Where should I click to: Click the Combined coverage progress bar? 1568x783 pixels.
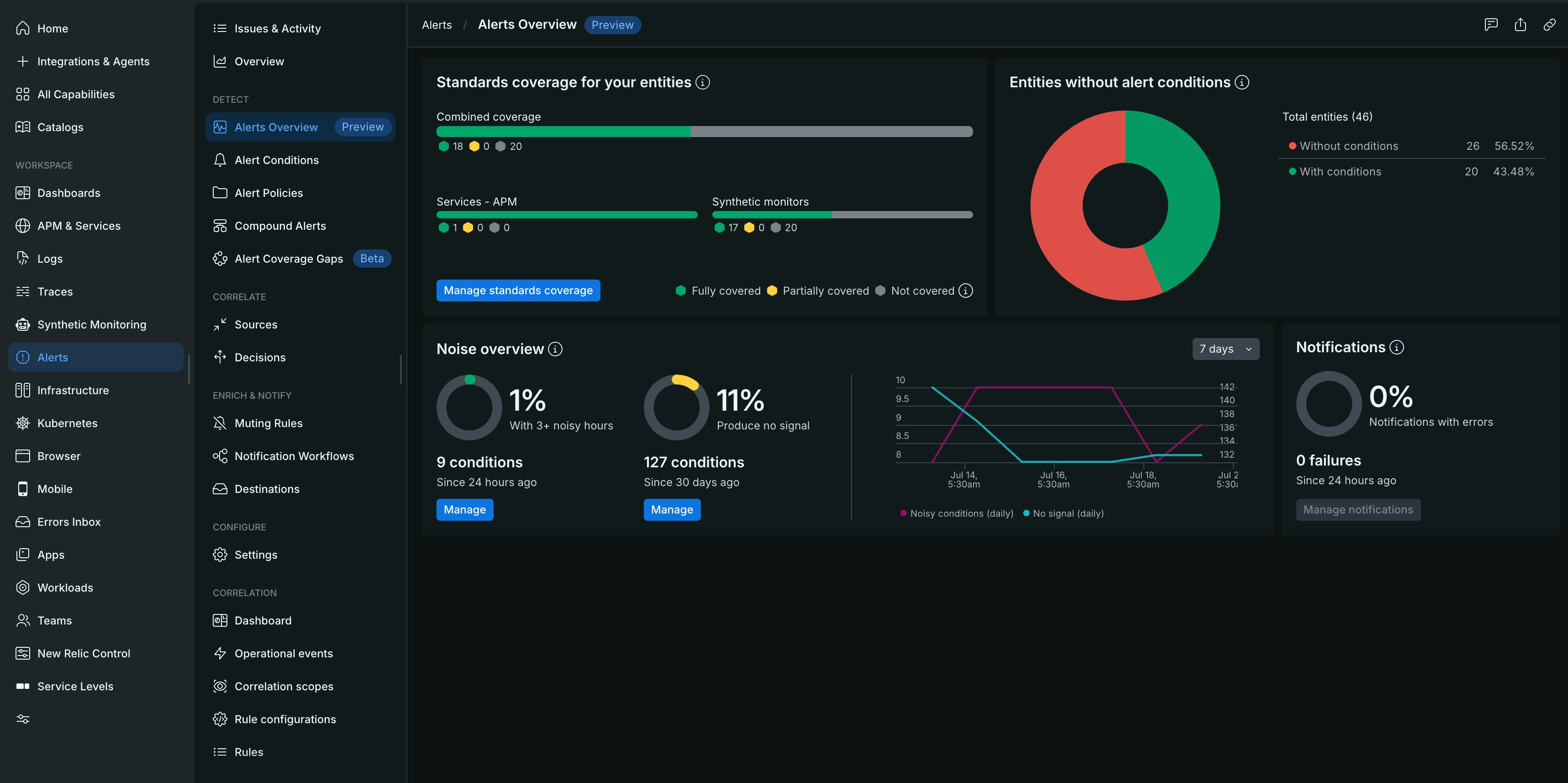tap(704, 132)
